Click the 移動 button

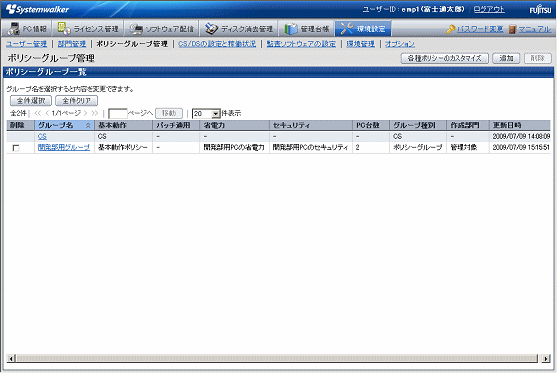click(x=169, y=113)
